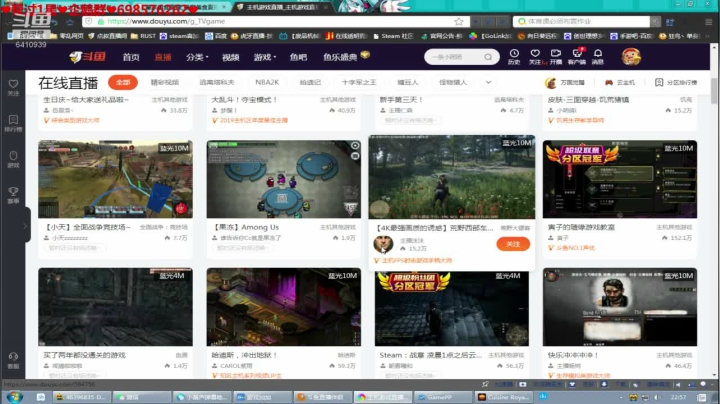
Task: Go to 首页 in the nav bar
Action: click(131, 57)
